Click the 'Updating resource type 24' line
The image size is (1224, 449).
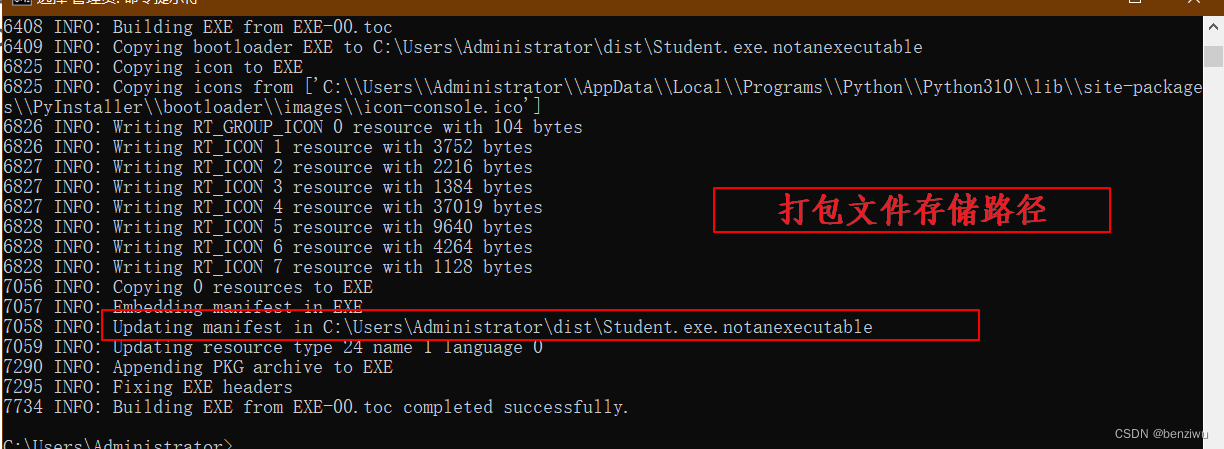tap(273, 347)
